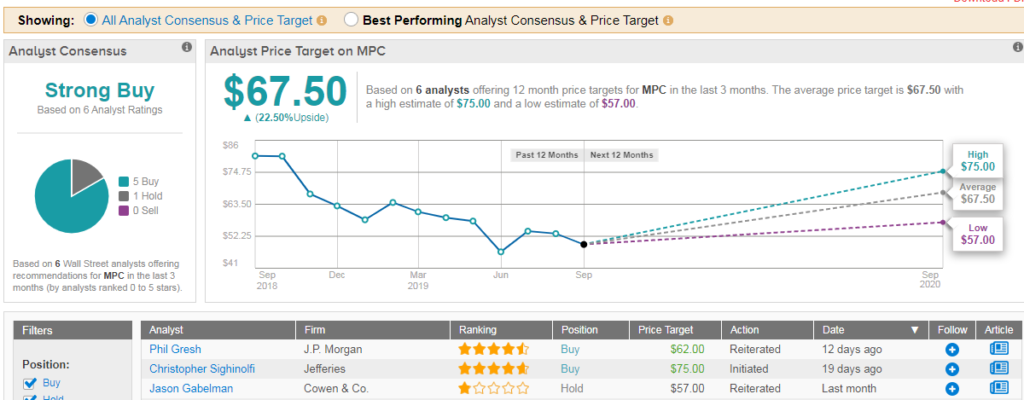Image resolution: width=1024 pixels, height=400 pixels.
Task: Click the Sep 2019 chart data point
Action: (x=584, y=244)
